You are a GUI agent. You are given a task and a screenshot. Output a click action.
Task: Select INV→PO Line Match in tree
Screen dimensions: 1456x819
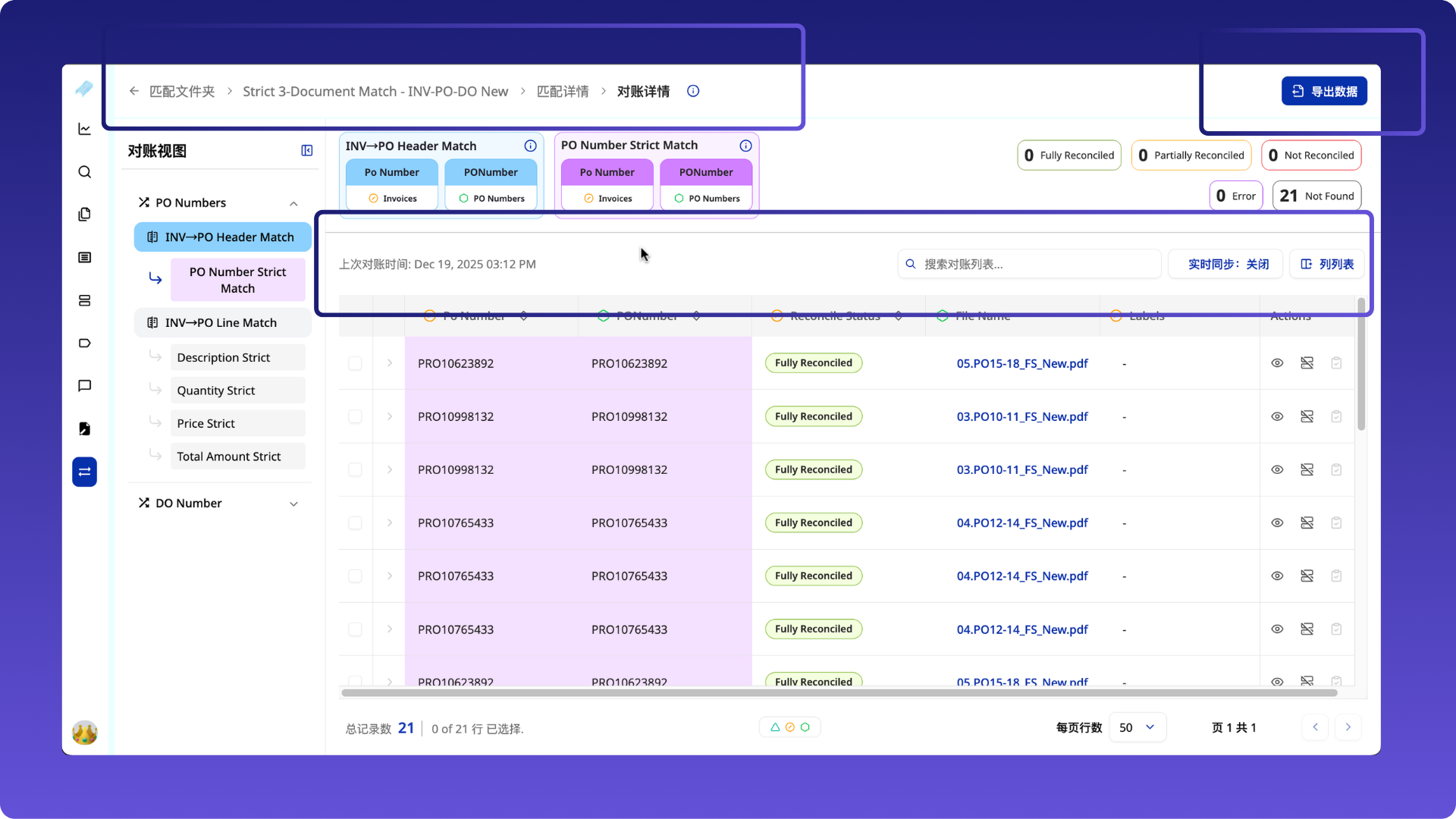click(221, 322)
